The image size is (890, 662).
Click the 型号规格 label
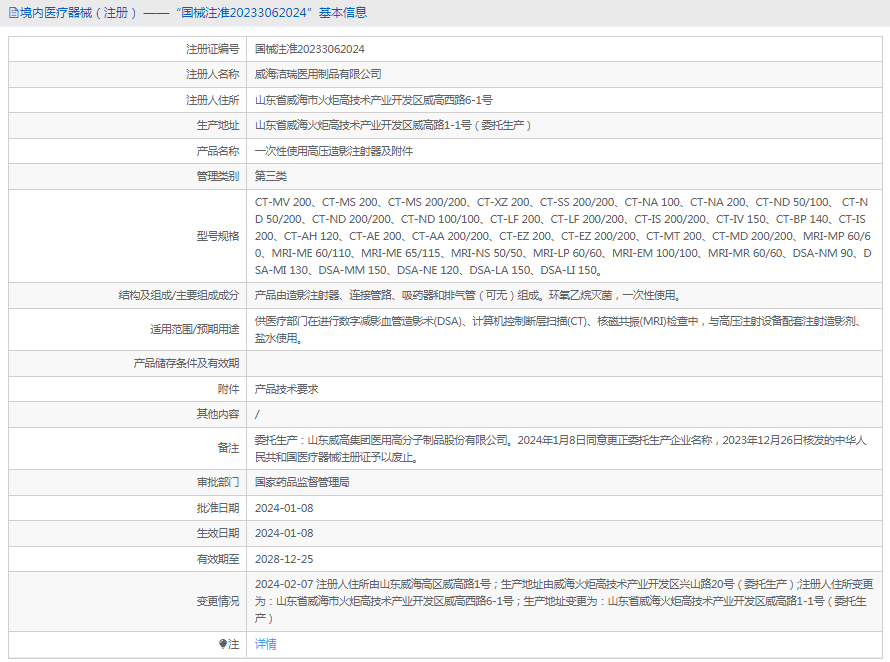(x=218, y=236)
